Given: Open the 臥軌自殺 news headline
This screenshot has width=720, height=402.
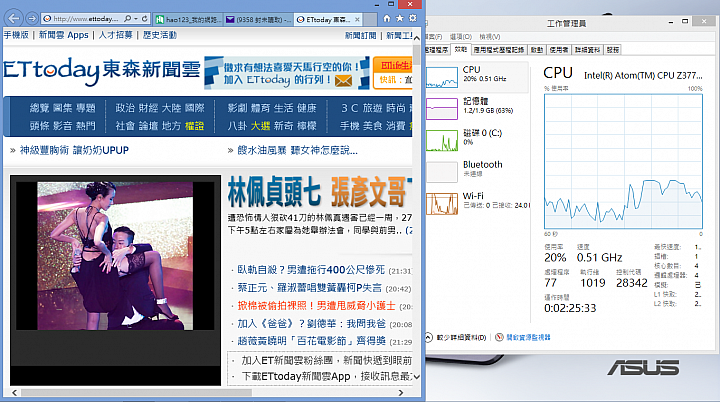Looking at the screenshot, I should 311,270.
